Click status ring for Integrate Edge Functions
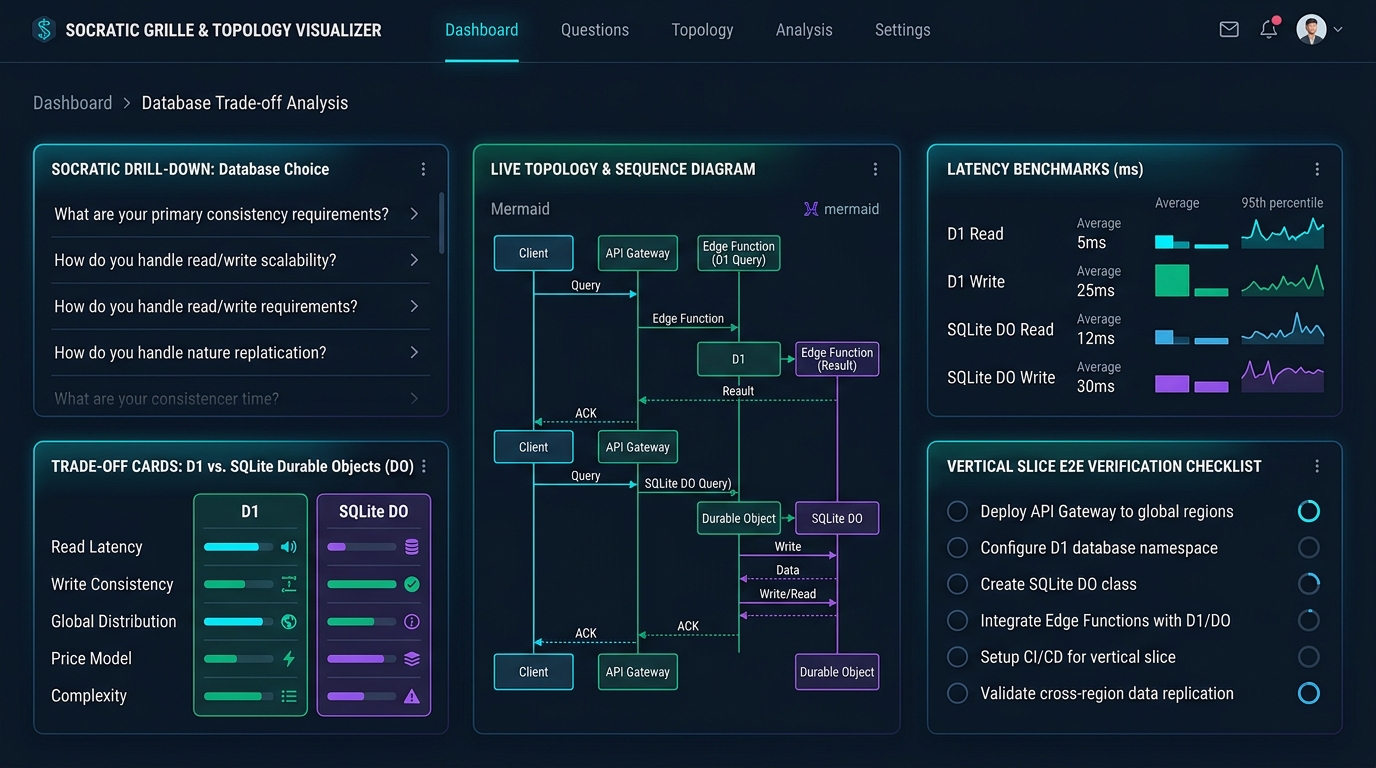Image resolution: width=1376 pixels, height=768 pixels. [1308, 621]
